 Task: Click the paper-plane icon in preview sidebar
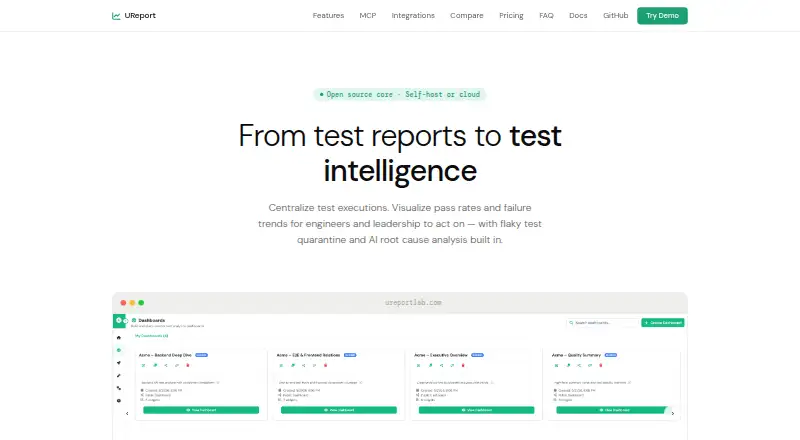click(x=119, y=362)
